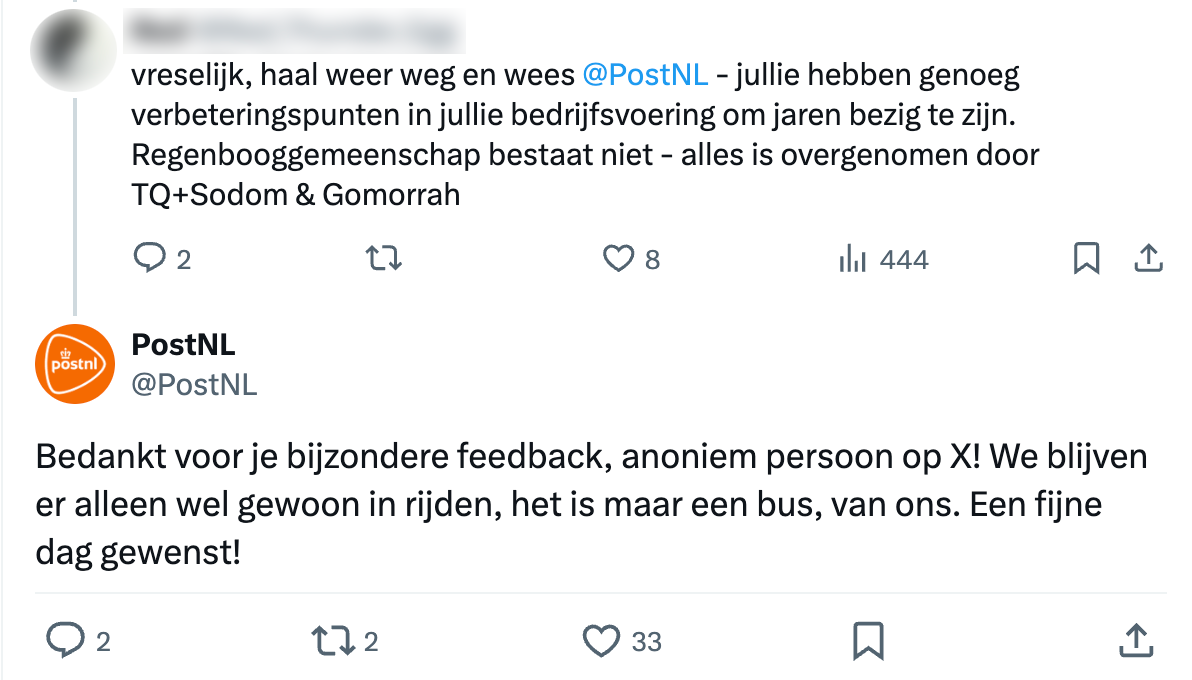Open the 444 views count

coord(903,258)
